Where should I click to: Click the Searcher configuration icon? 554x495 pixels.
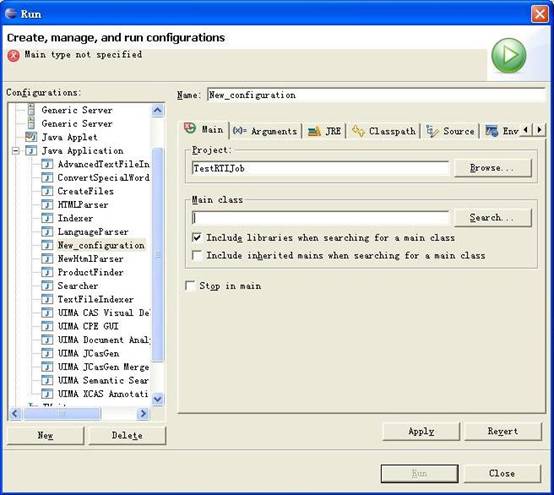47,286
